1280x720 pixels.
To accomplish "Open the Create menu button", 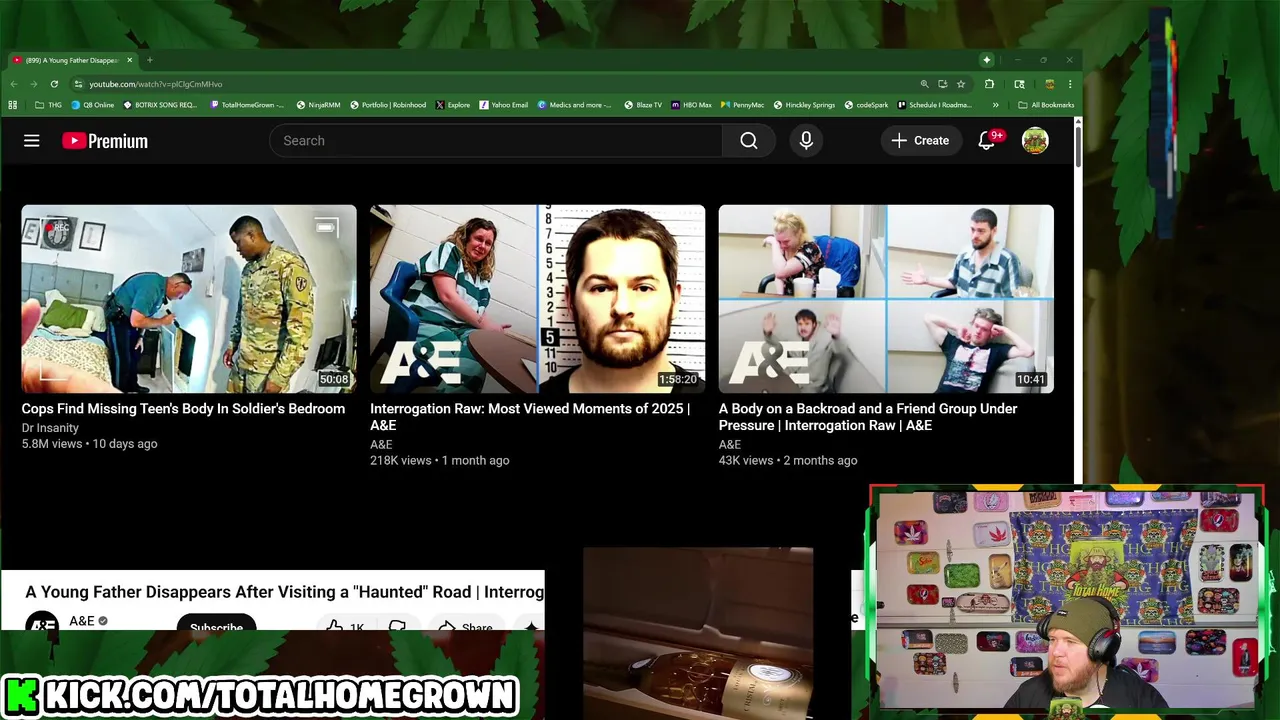I will [920, 141].
